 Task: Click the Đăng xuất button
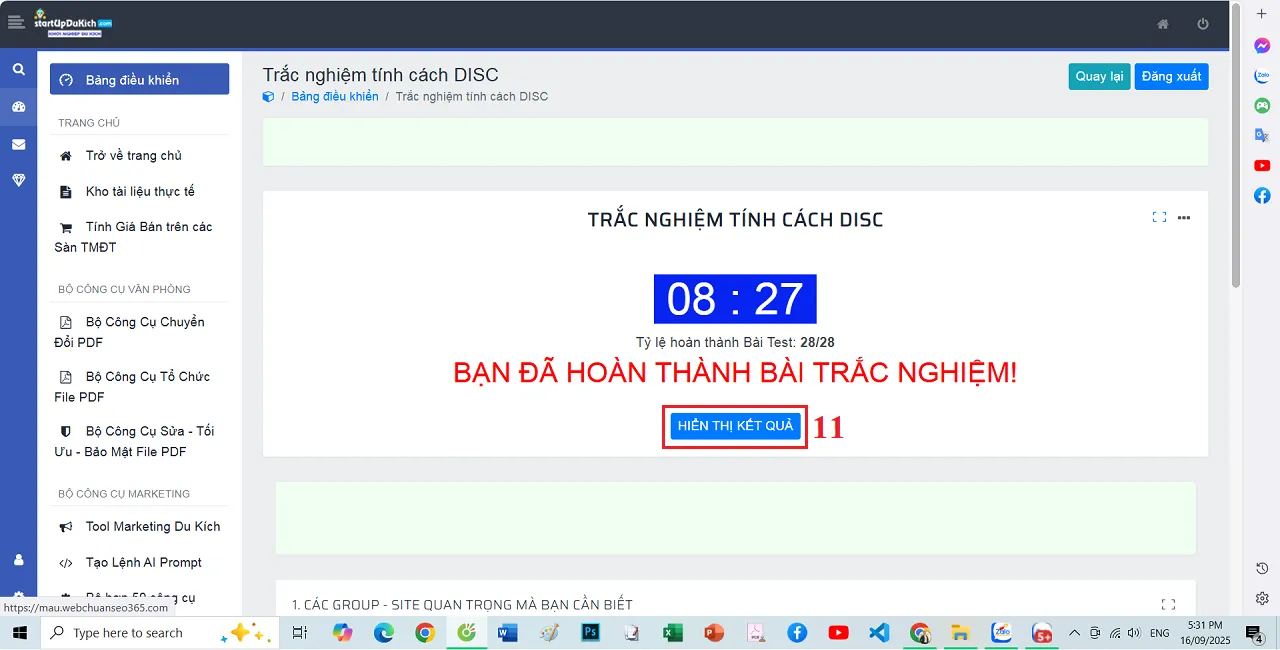(1171, 77)
